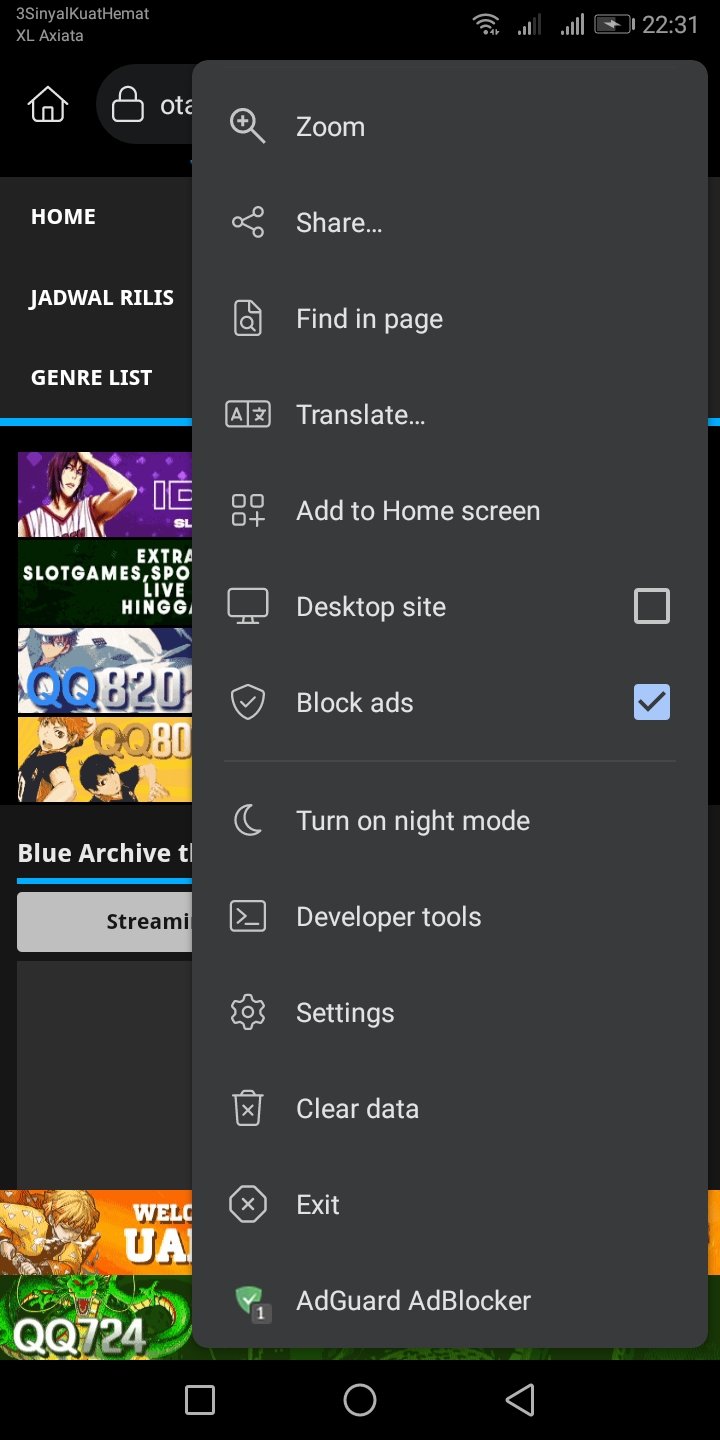This screenshot has width=720, height=1440.
Task: Tap the Translate icon
Action: tap(247, 415)
